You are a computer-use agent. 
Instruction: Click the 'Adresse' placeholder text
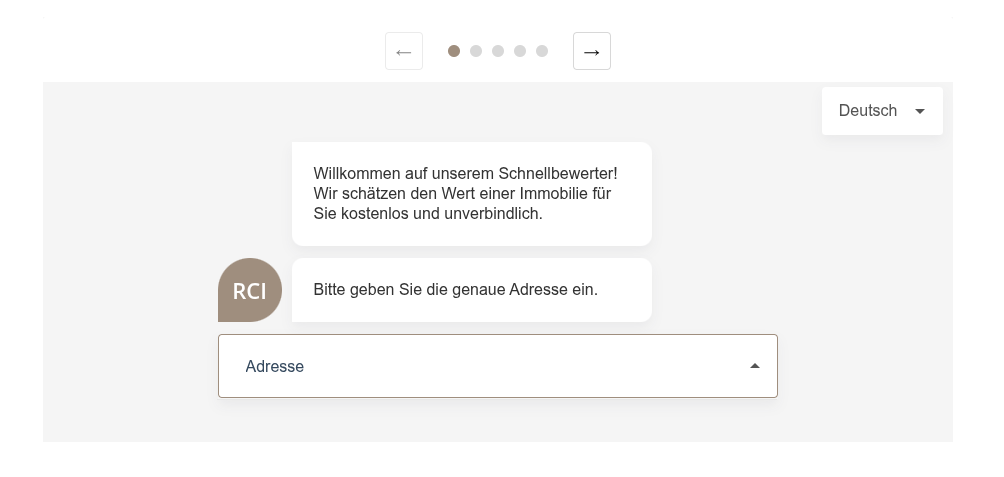coord(275,367)
